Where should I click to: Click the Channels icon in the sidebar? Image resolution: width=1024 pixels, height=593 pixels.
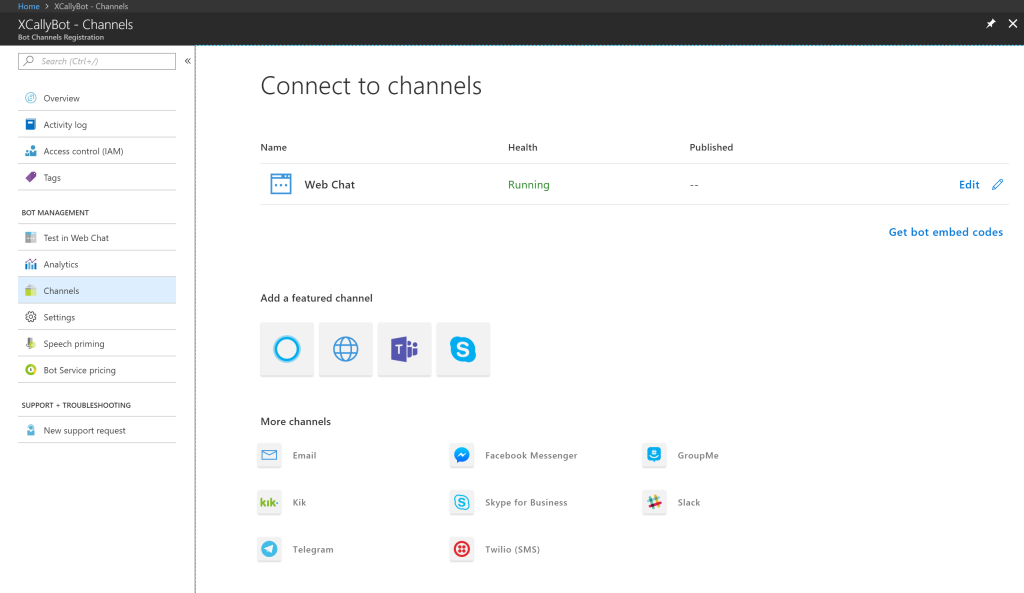click(31, 291)
